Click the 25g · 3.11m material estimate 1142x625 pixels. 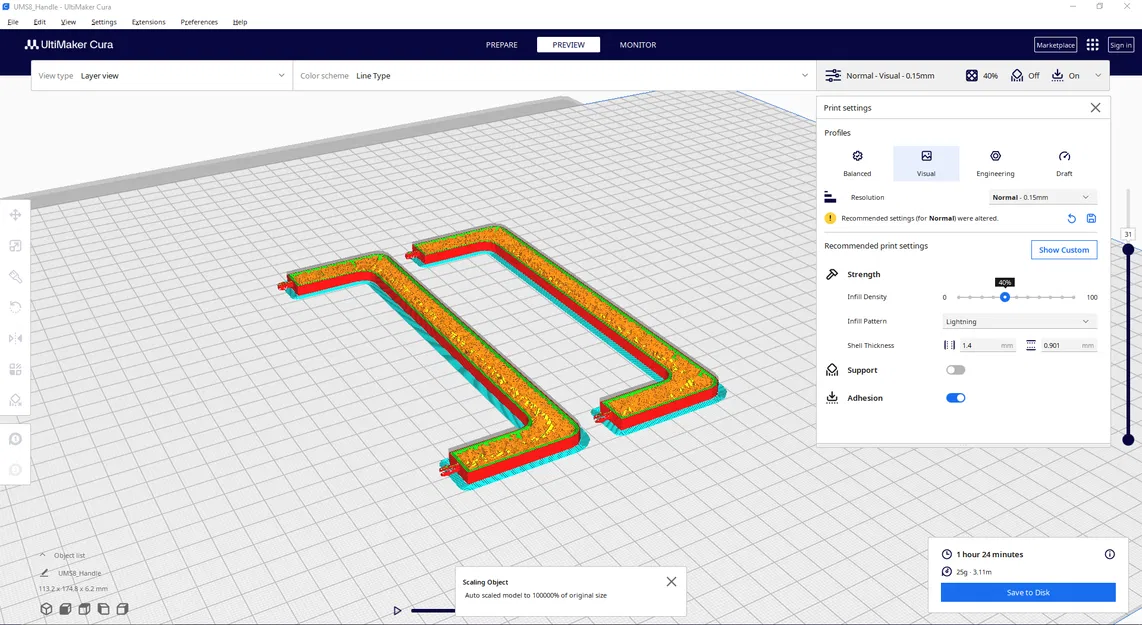[x=974, y=572]
